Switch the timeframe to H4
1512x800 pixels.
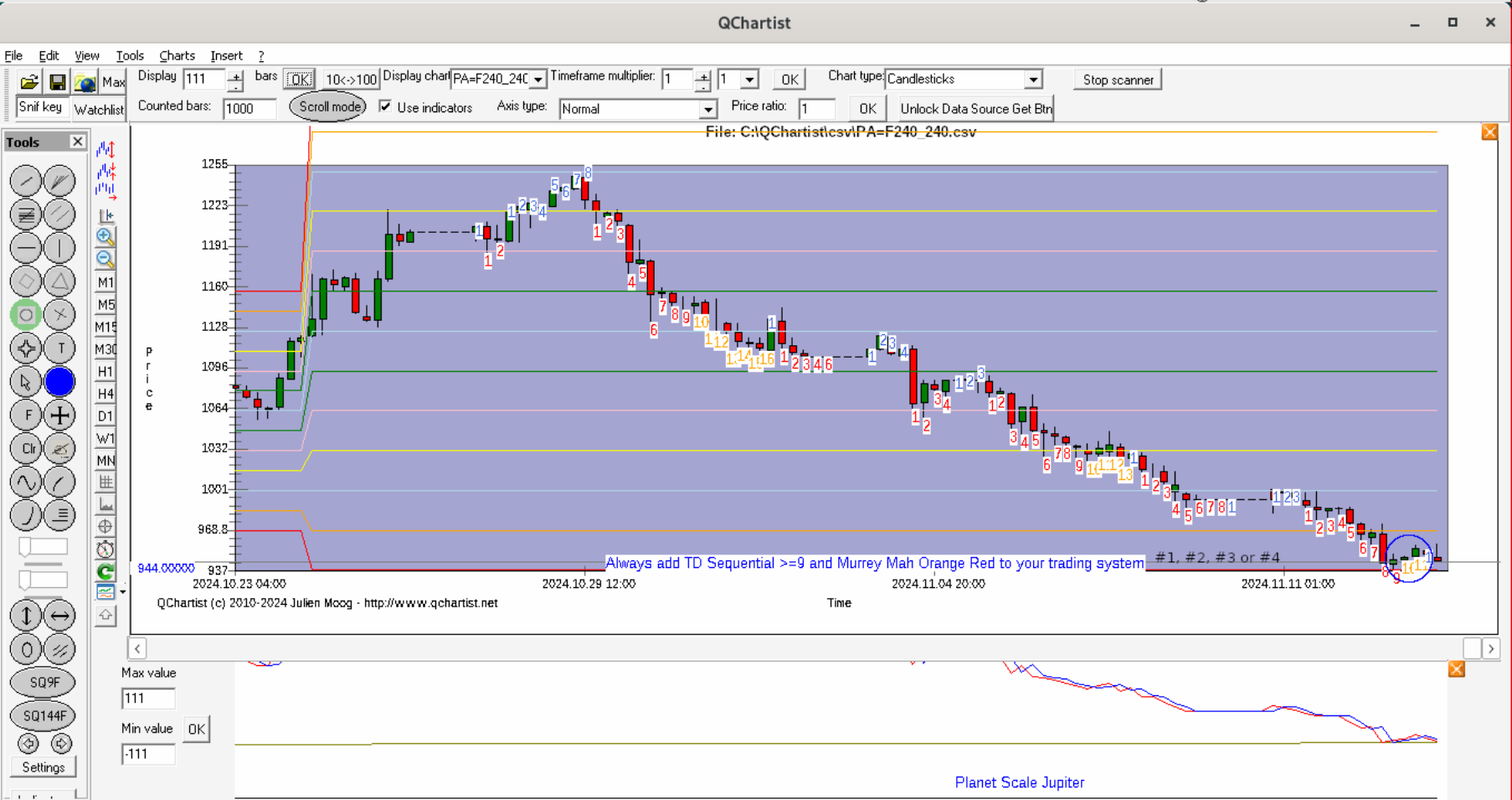pos(105,394)
